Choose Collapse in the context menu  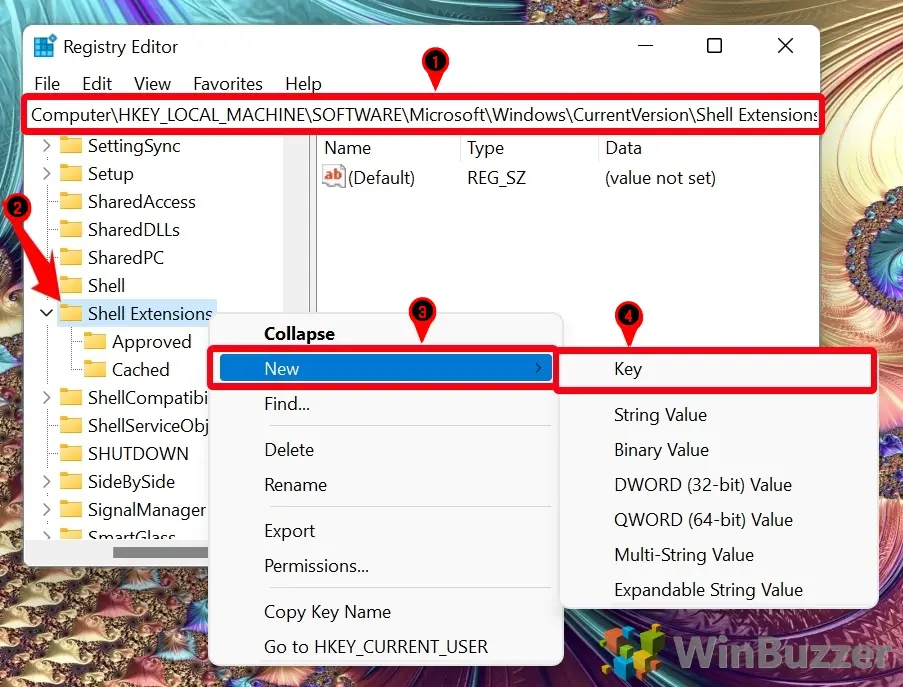click(299, 334)
